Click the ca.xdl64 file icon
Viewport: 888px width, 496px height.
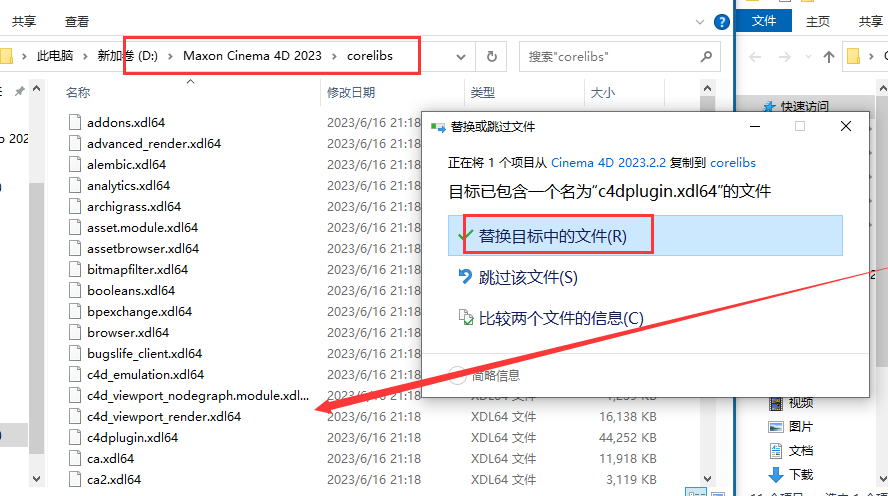(75, 458)
